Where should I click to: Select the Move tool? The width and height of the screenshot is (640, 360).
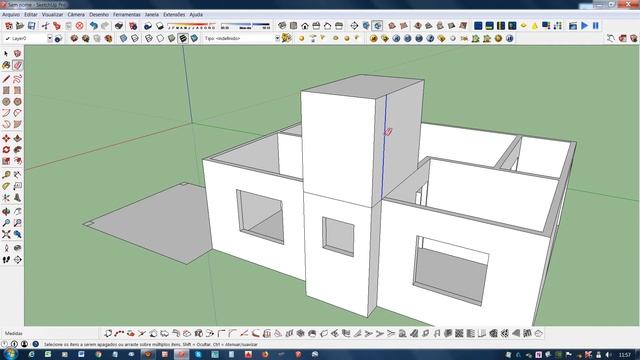(6, 139)
